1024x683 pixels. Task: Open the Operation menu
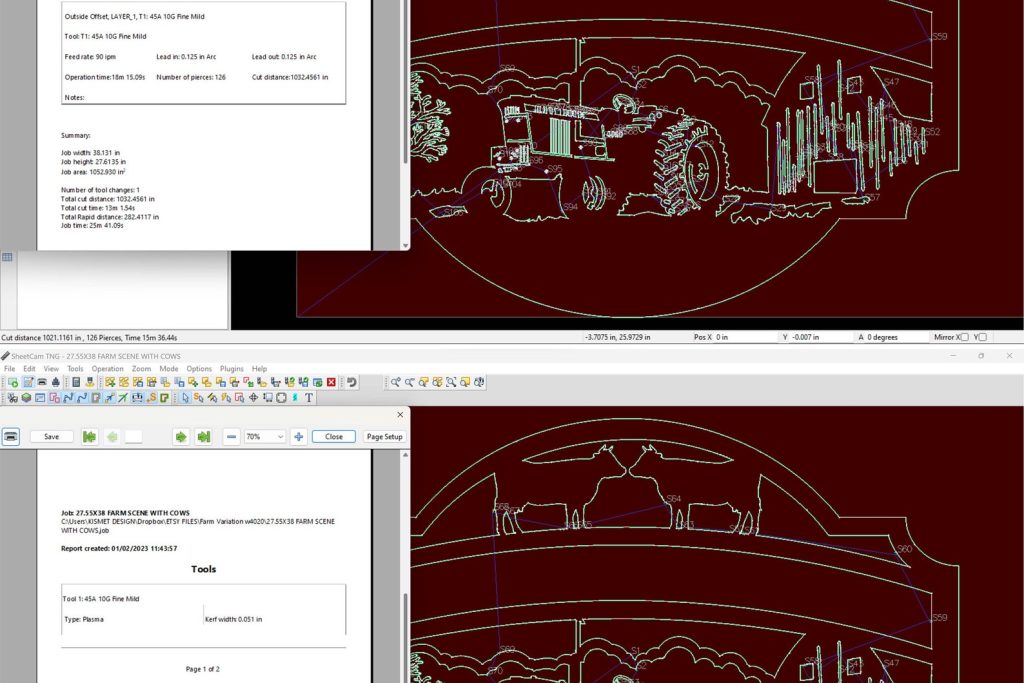coord(107,369)
